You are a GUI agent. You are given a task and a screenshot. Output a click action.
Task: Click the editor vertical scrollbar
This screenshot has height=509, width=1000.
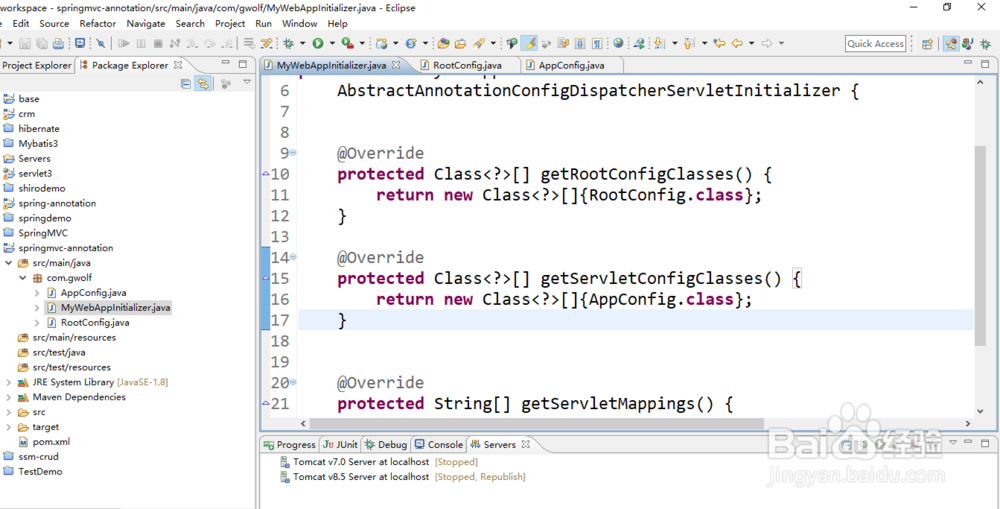pos(982,246)
